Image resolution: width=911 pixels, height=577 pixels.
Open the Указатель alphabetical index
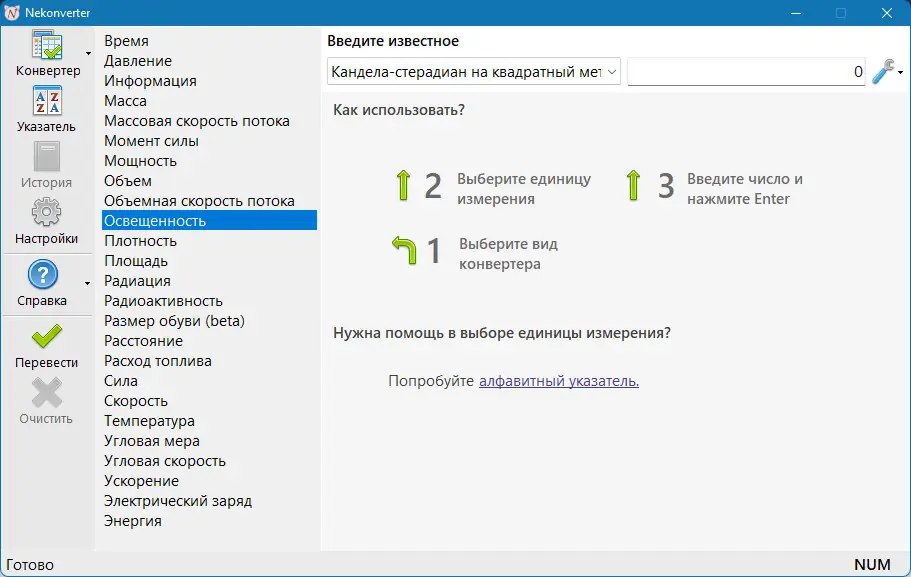coord(46,103)
